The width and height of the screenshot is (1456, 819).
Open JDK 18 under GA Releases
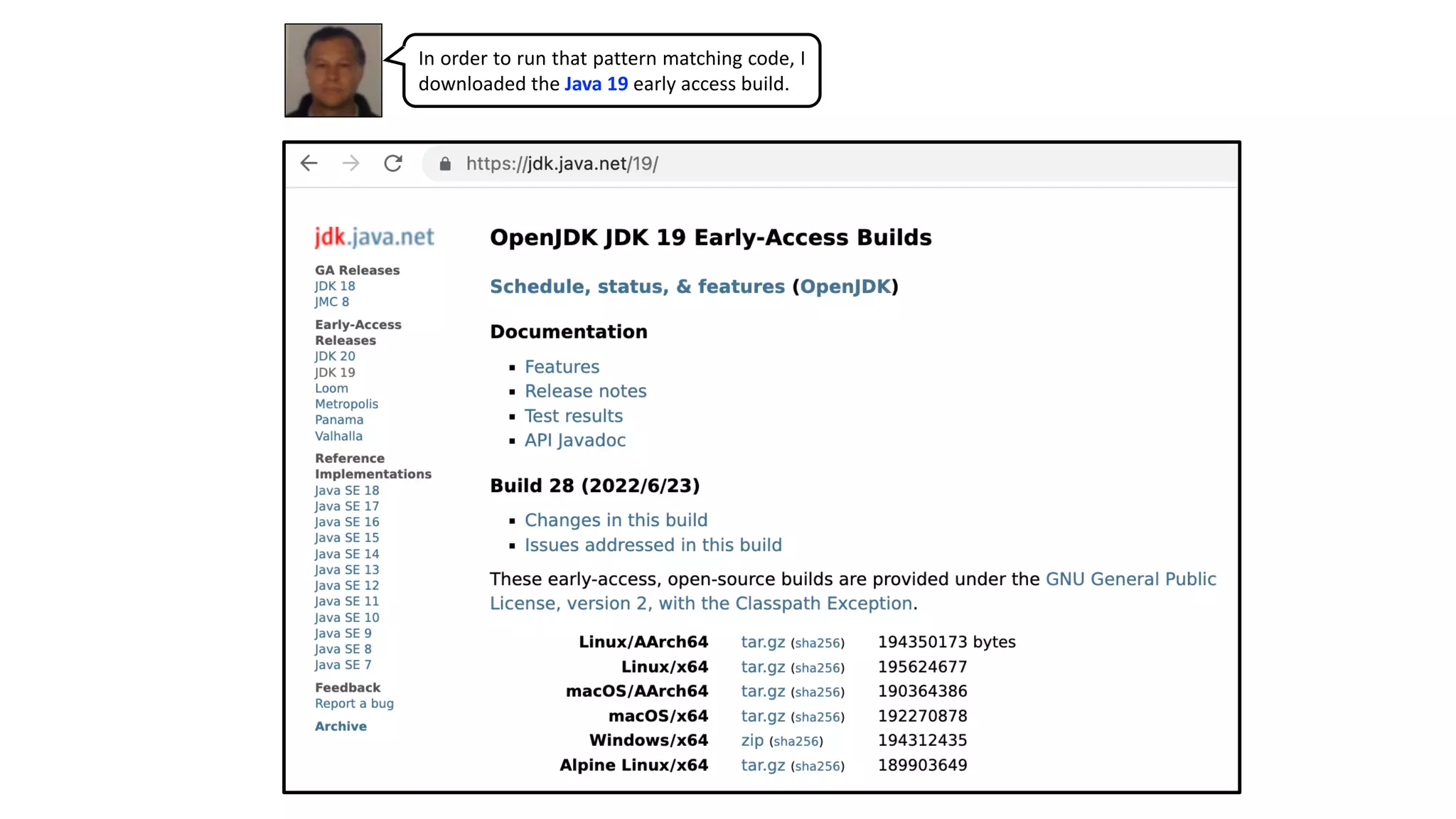[335, 286]
